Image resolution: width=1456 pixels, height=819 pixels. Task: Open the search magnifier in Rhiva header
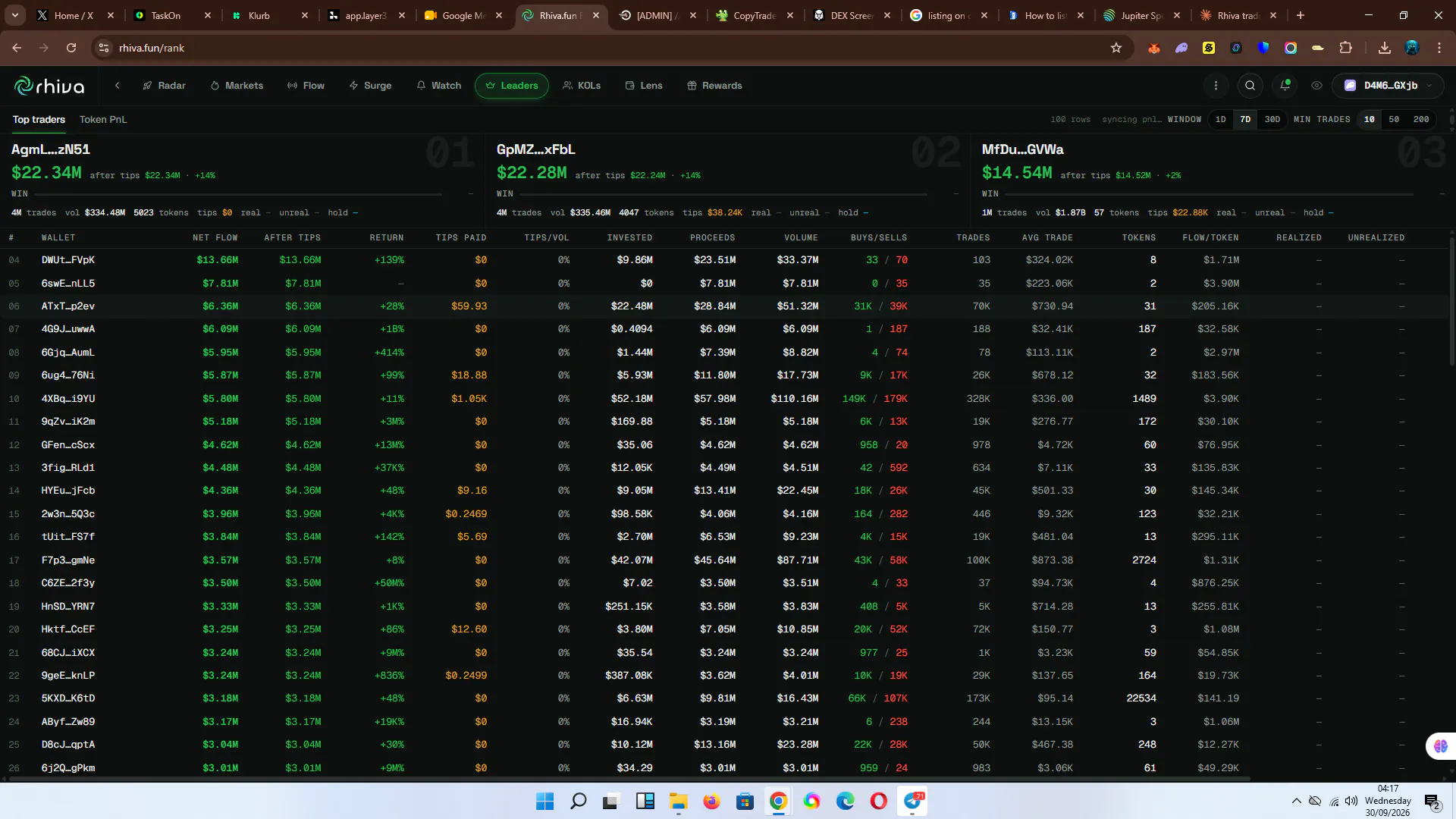click(1250, 86)
